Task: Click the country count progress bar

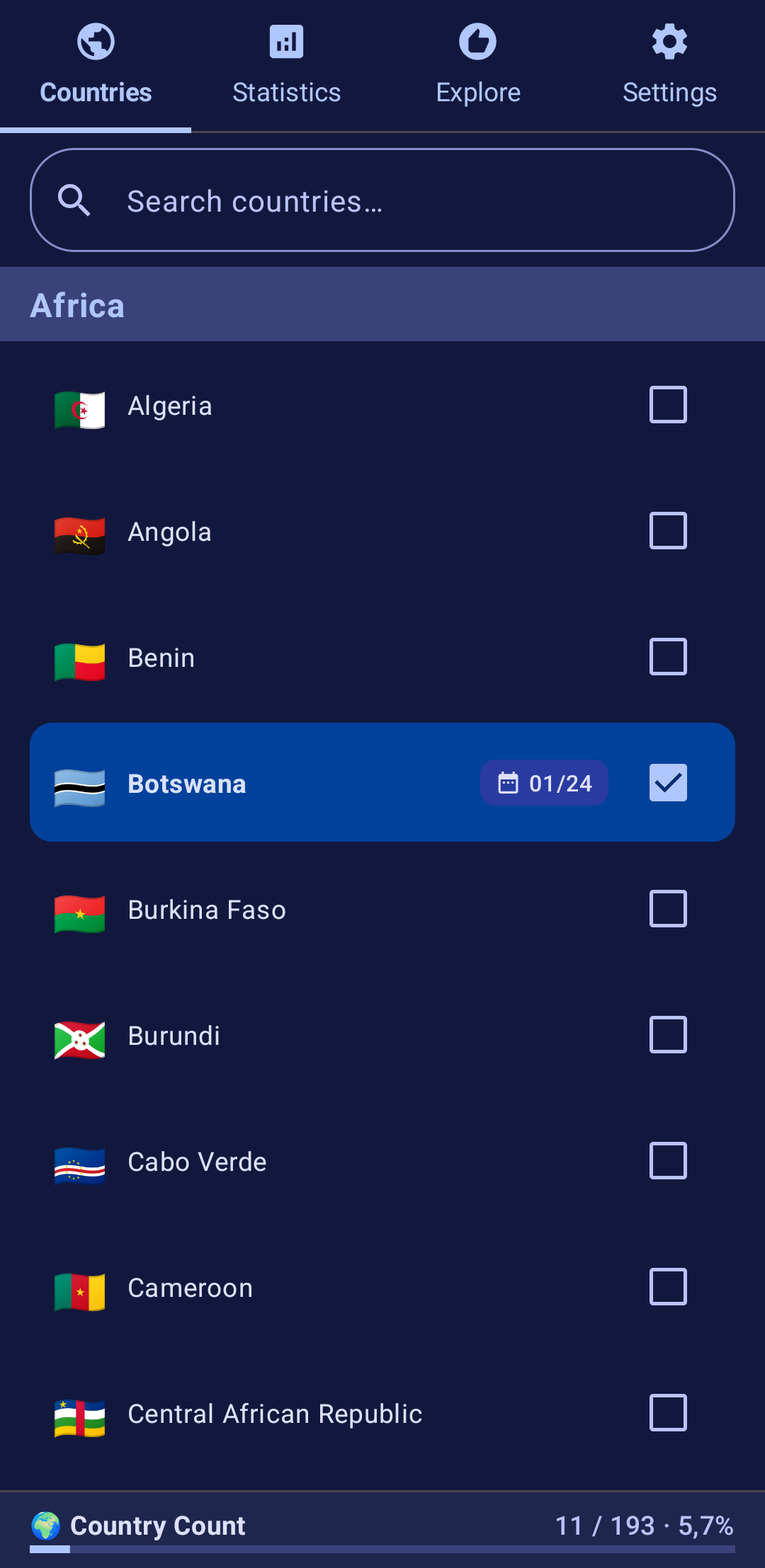Action: click(x=382, y=1550)
